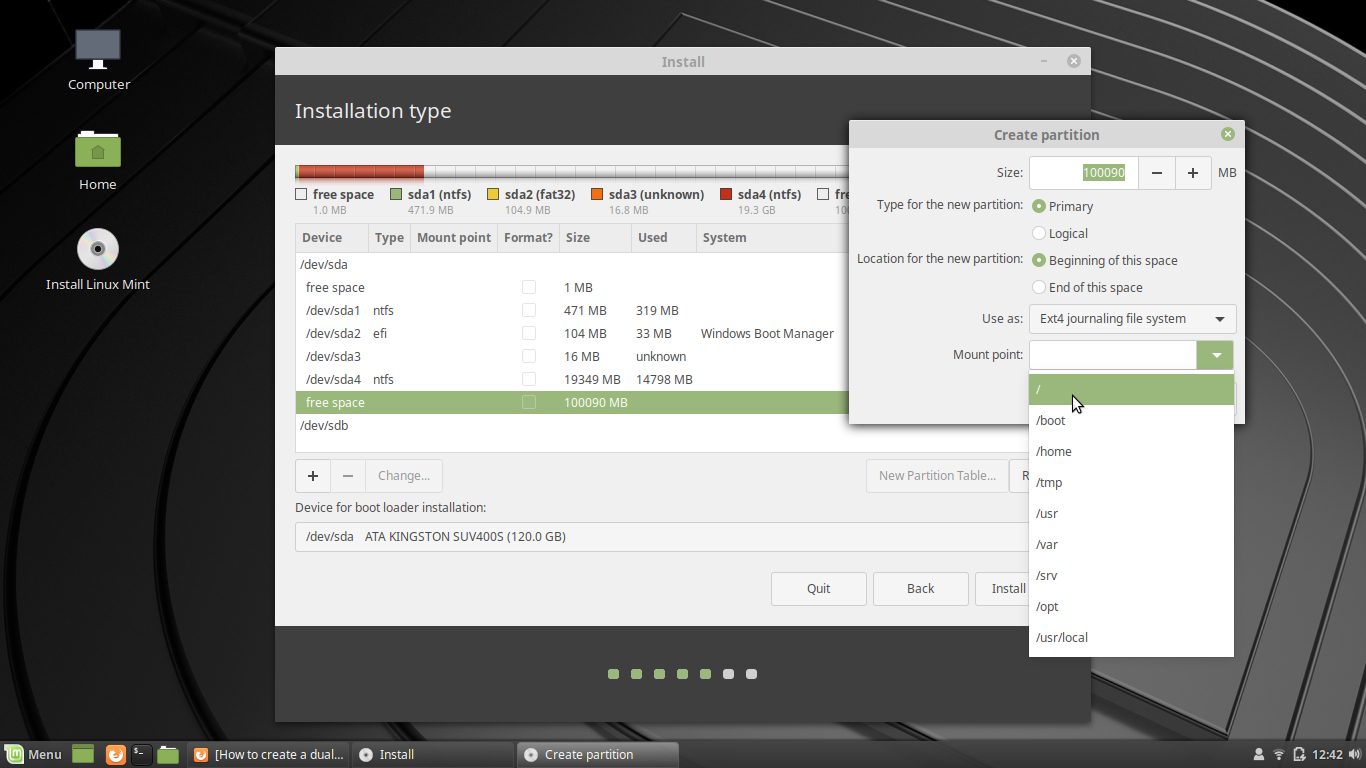Click the network icon in the system tray
Screen dimensions: 1366x768
[x=1277, y=754]
